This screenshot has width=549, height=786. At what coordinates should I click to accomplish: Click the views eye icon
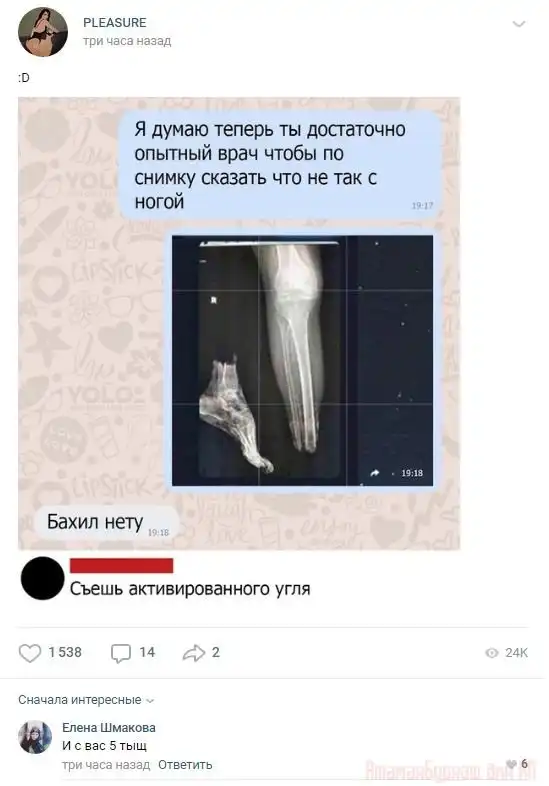click(492, 653)
